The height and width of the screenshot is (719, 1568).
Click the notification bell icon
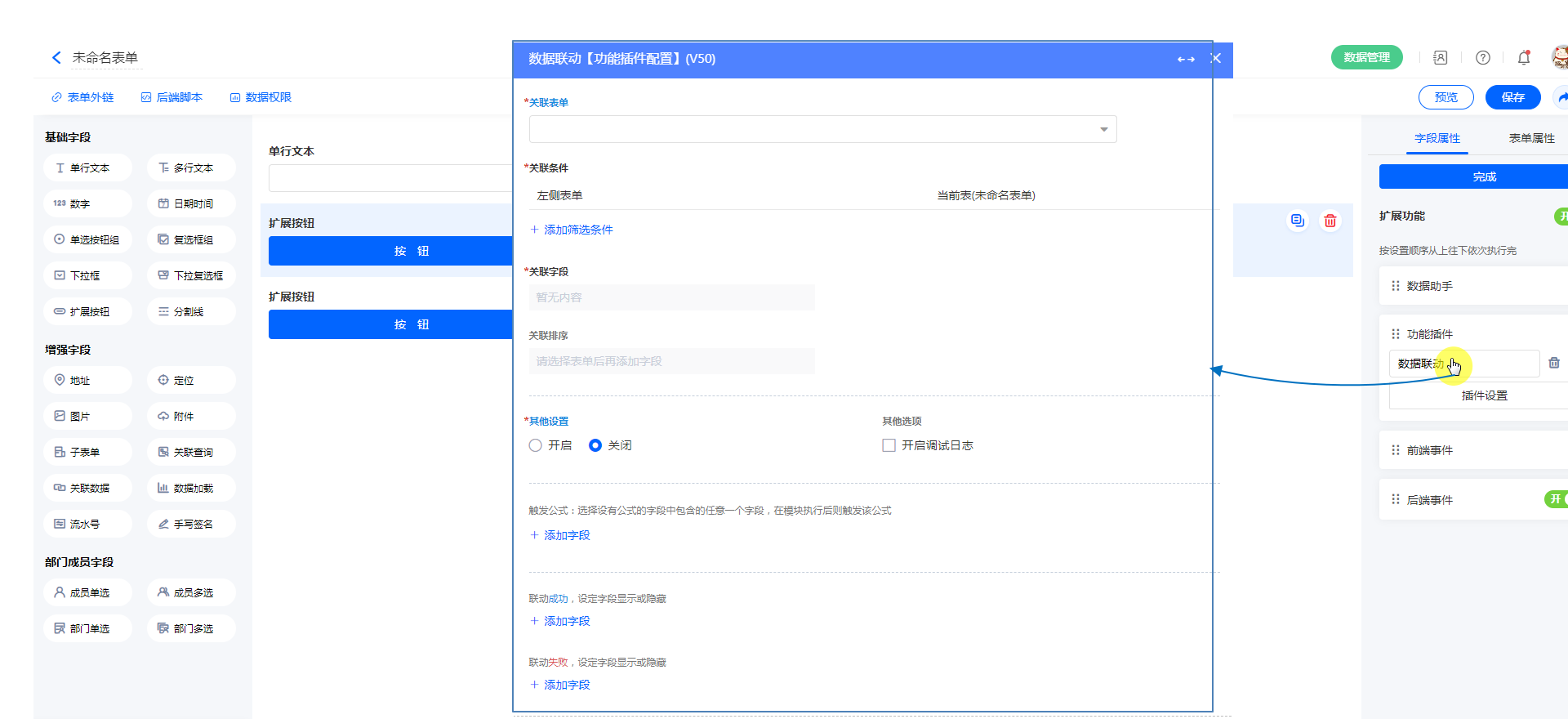(x=1523, y=57)
